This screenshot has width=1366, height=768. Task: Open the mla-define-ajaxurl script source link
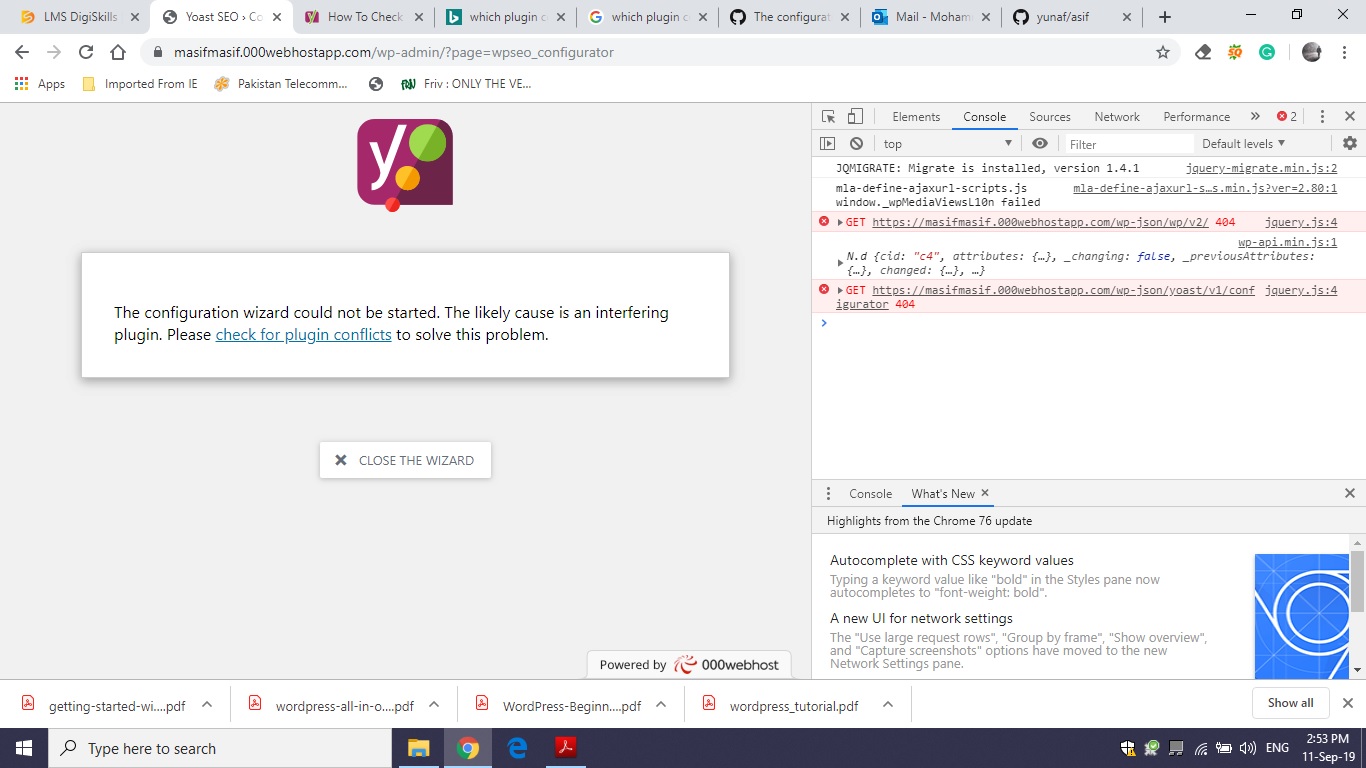[x=1205, y=188]
